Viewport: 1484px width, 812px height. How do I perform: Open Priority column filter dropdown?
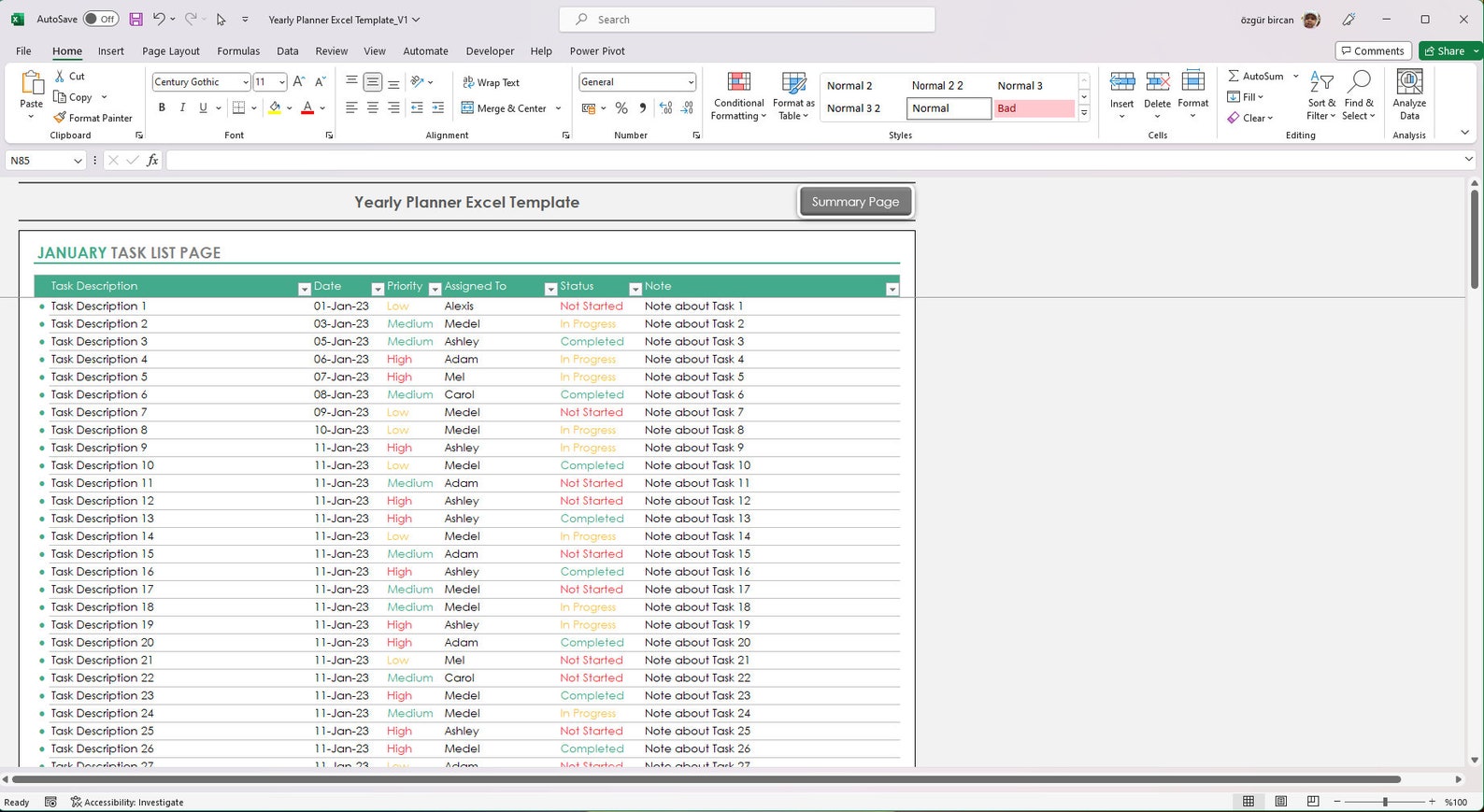click(x=435, y=289)
